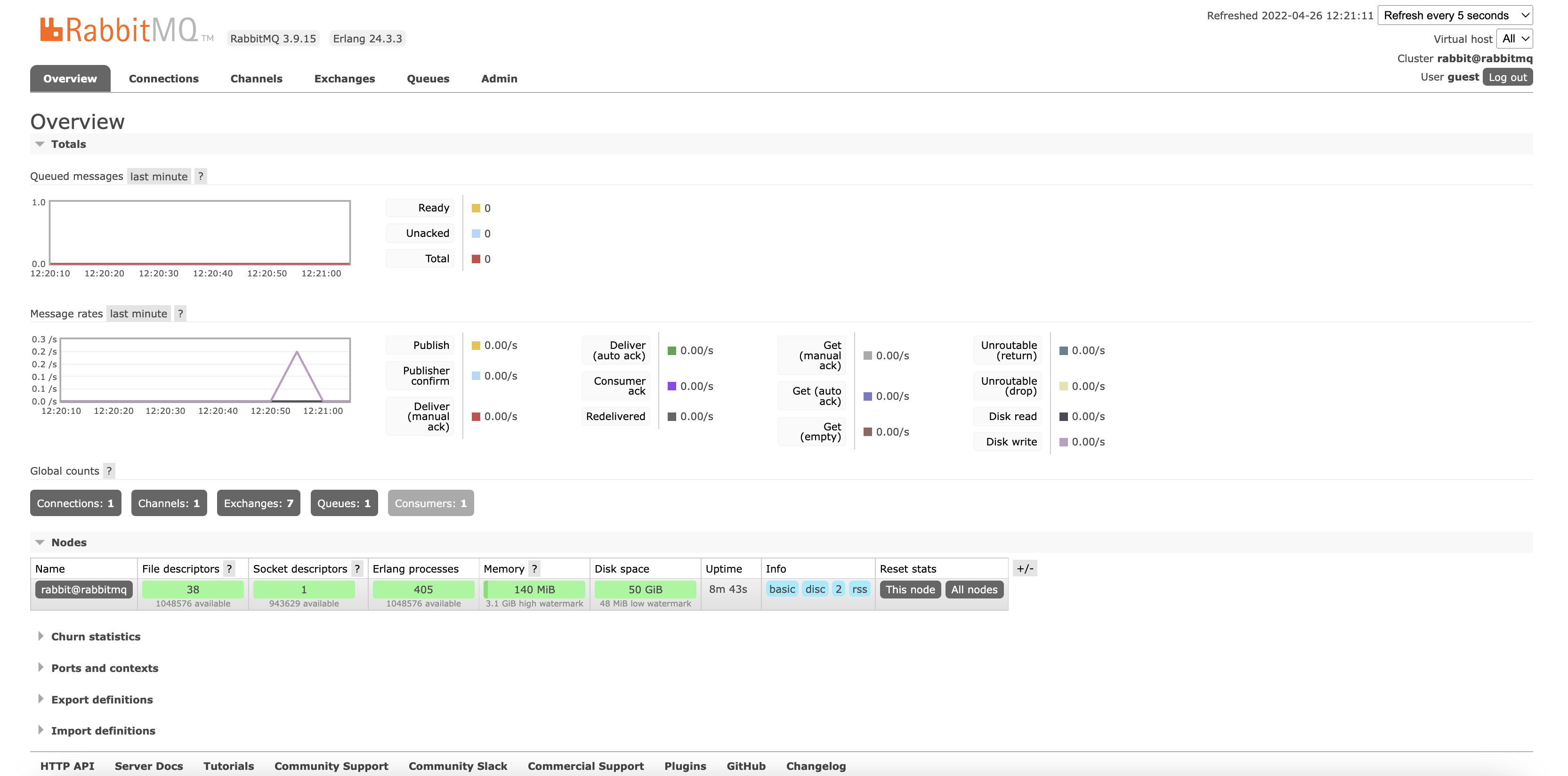
Task: Click Memory column help icon
Action: click(x=534, y=568)
